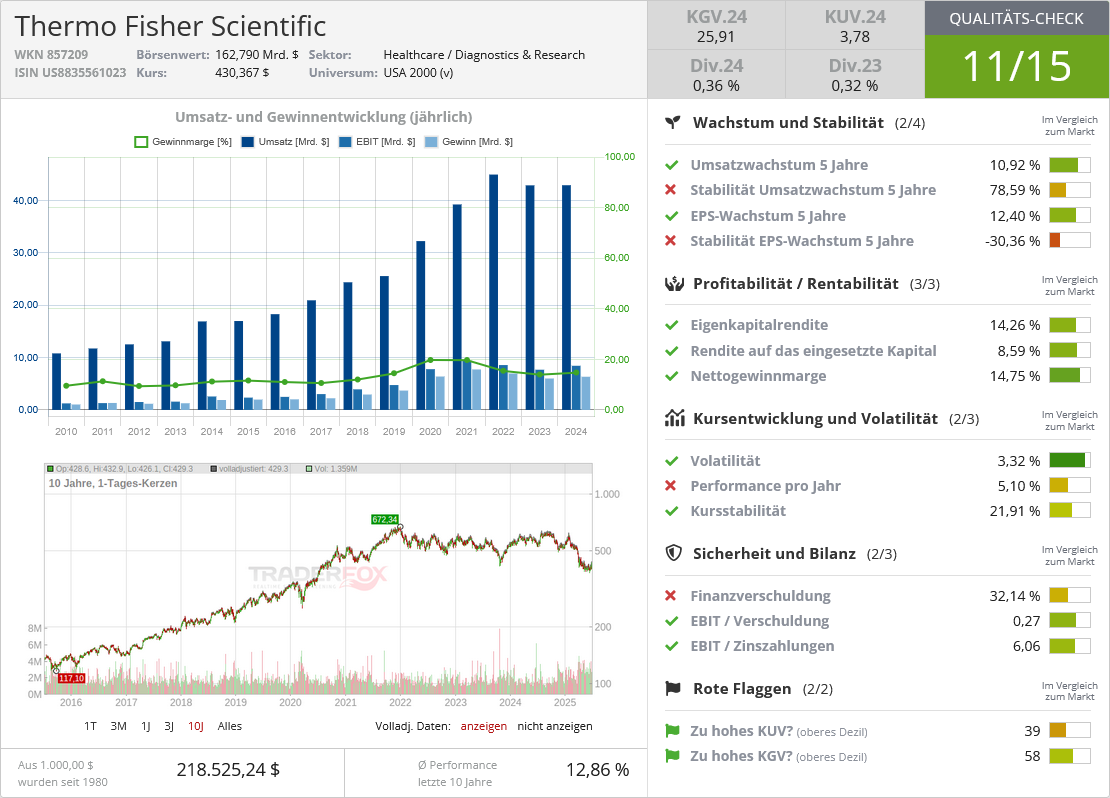This screenshot has height=798, width=1110.
Task: Click the 218.525,24 $ value
Action: (x=228, y=770)
